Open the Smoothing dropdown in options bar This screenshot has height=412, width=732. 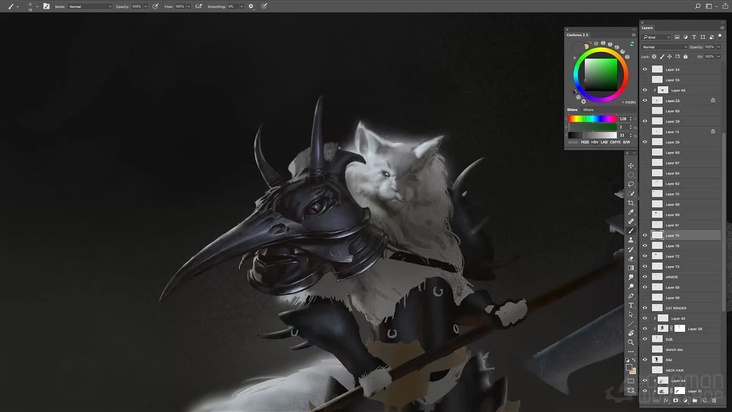point(241,7)
